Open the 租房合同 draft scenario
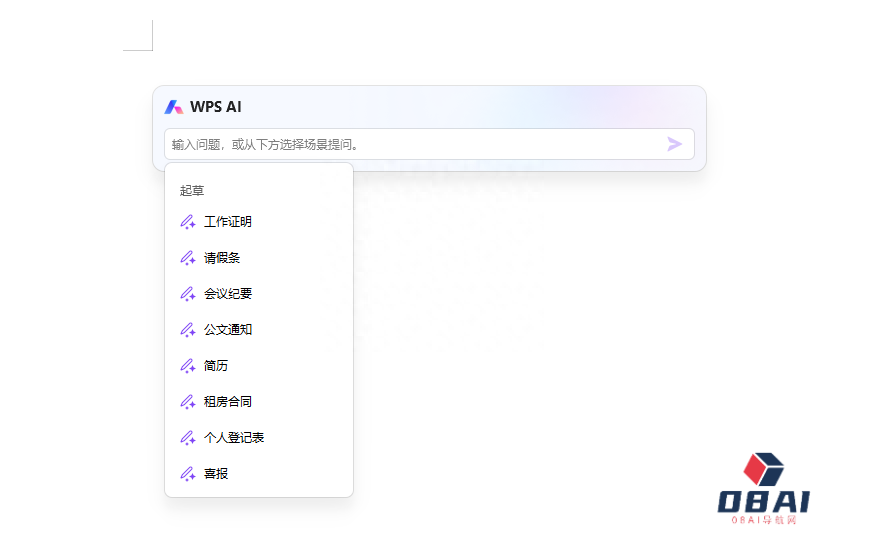Screen dimensions: 871x535 (x=228, y=402)
